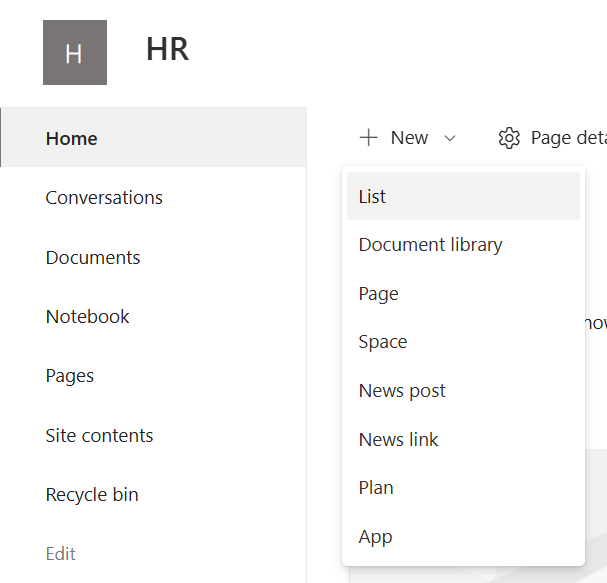Screen dimensions: 607x583
Task: Collapse the New dropdown chevron
Action: [450, 139]
